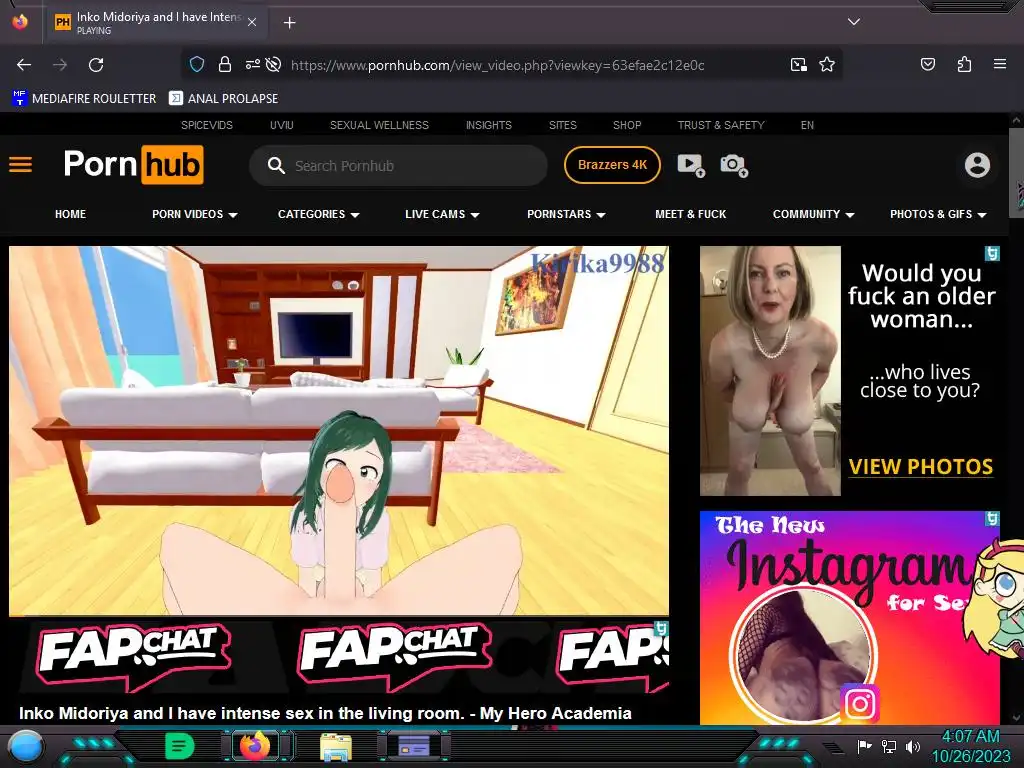This screenshot has height=768, width=1024.
Task: Open the MEDIAFIRE ROULETTER bookmark
Action: click(84, 99)
